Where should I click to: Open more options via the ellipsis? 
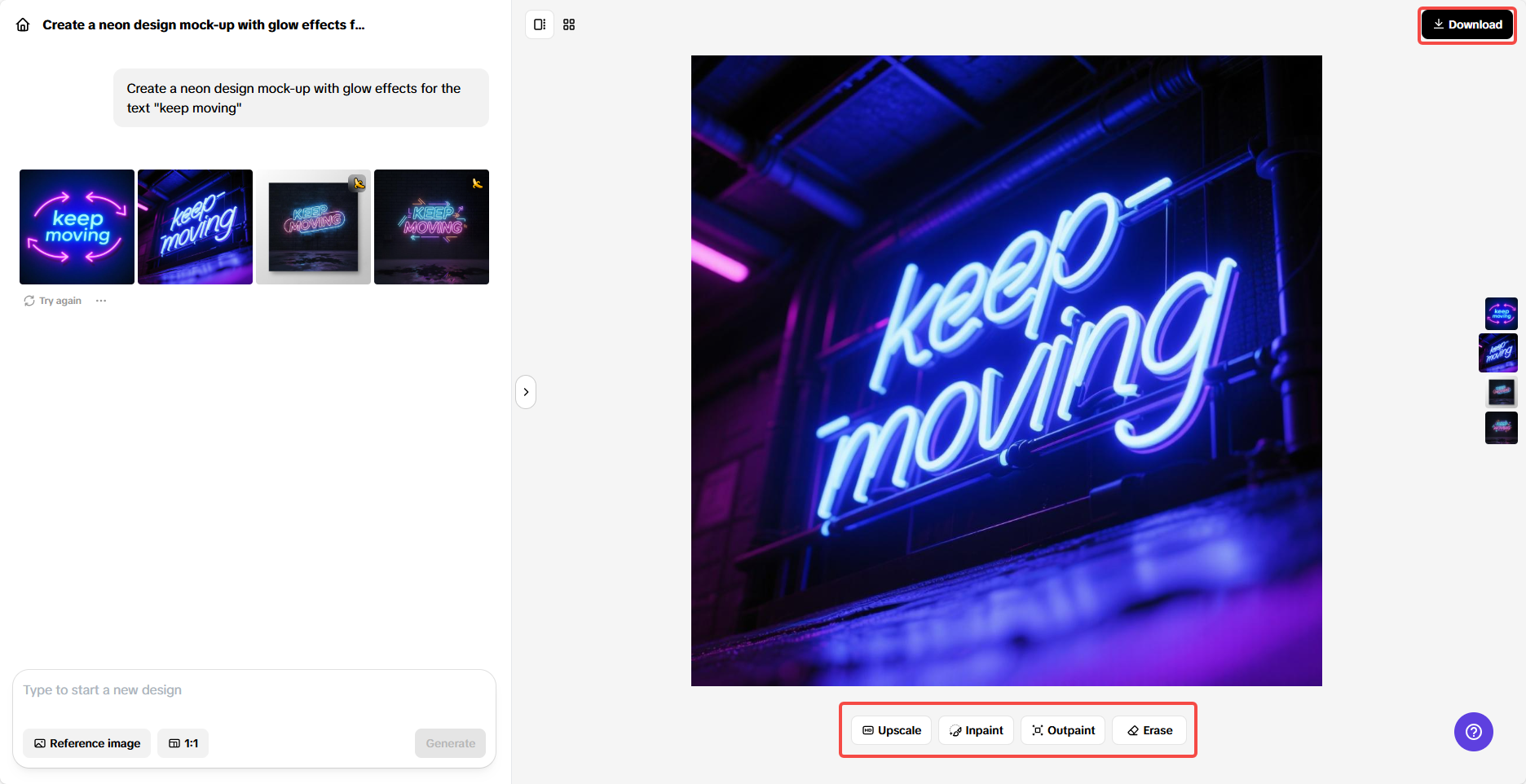click(x=100, y=300)
